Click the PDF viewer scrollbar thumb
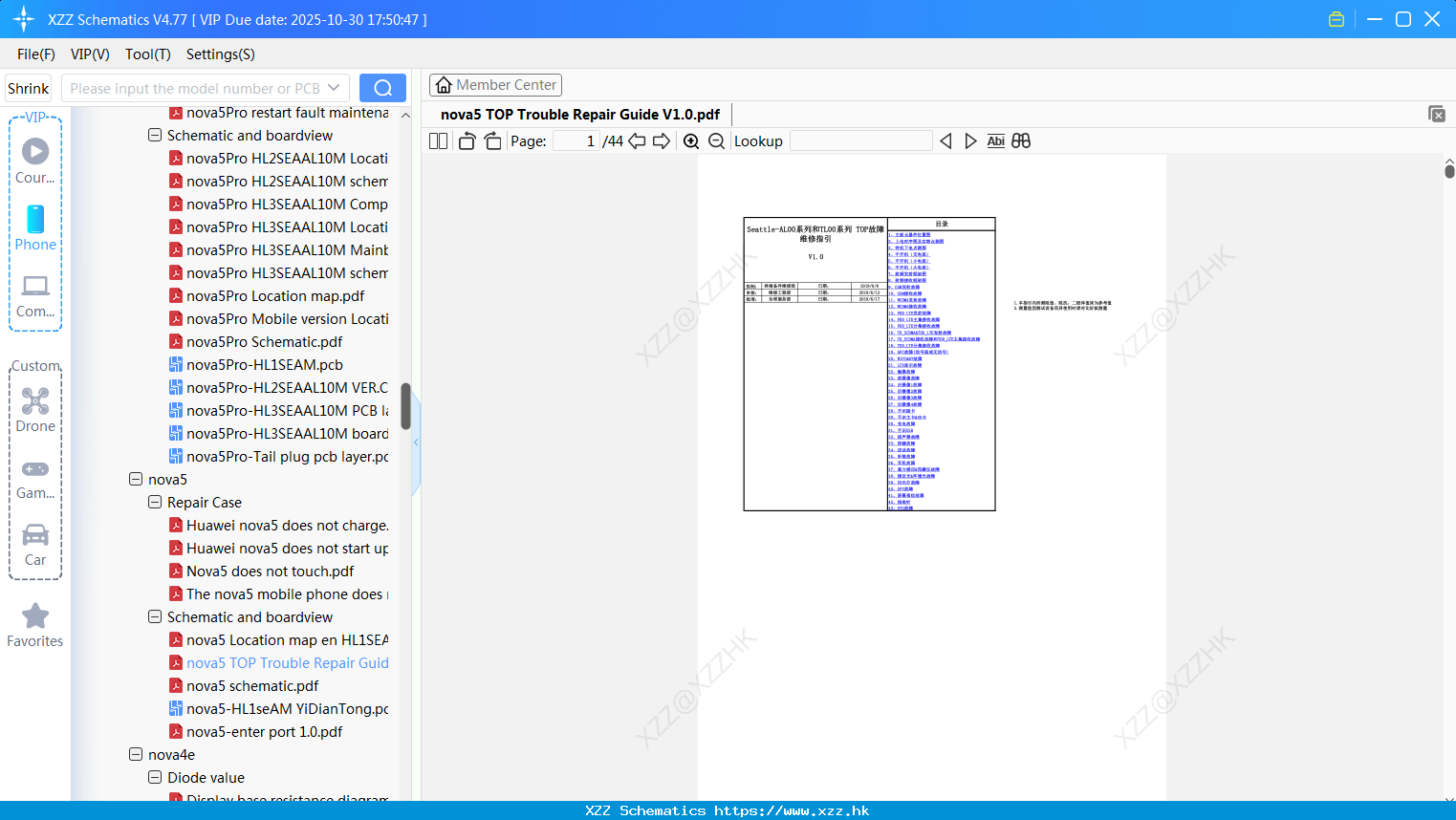Screen dimensions: 1456x820 point(1449,171)
